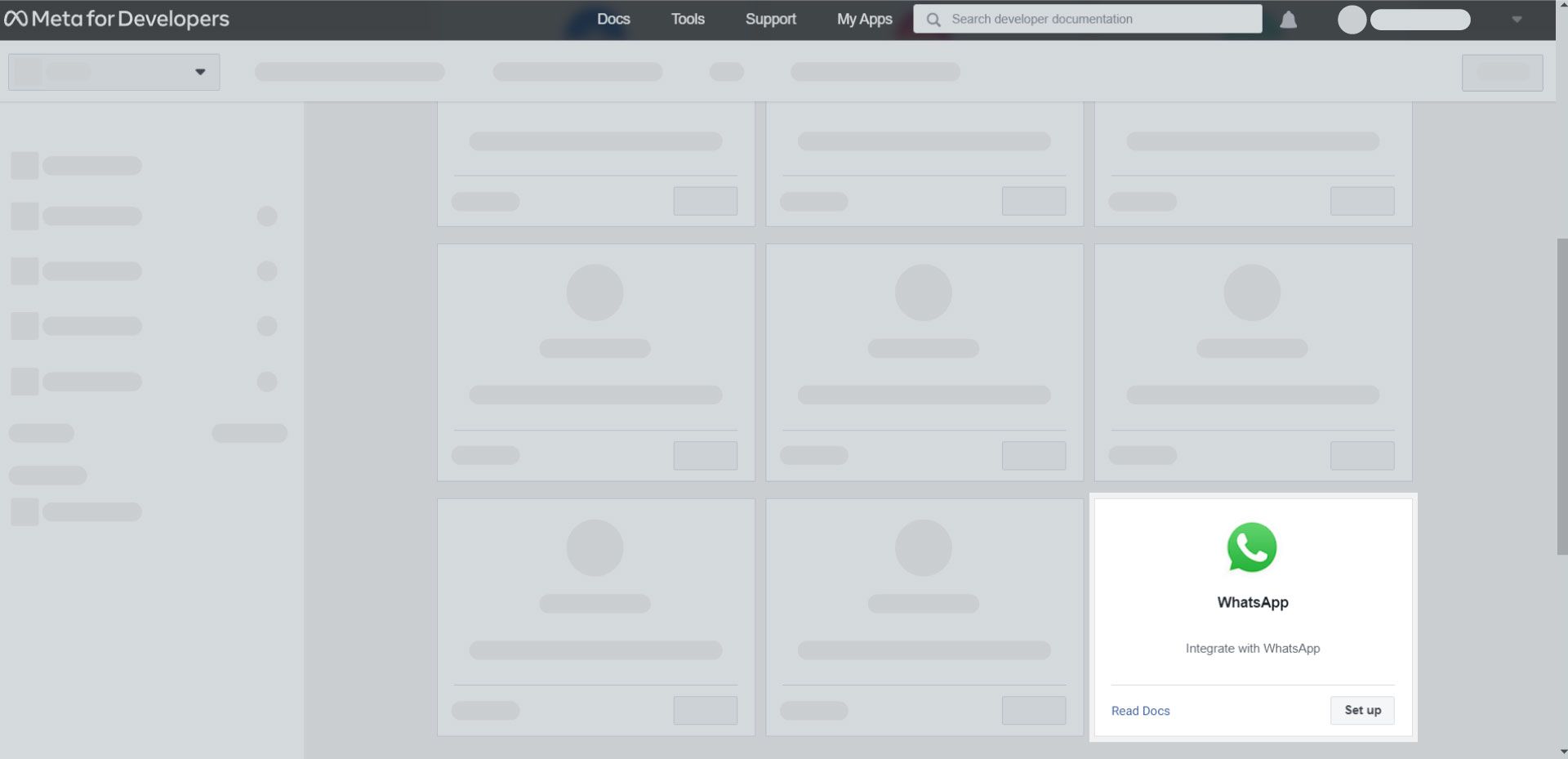Go to My Apps
The image size is (1568, 759).
coord(864,19)
